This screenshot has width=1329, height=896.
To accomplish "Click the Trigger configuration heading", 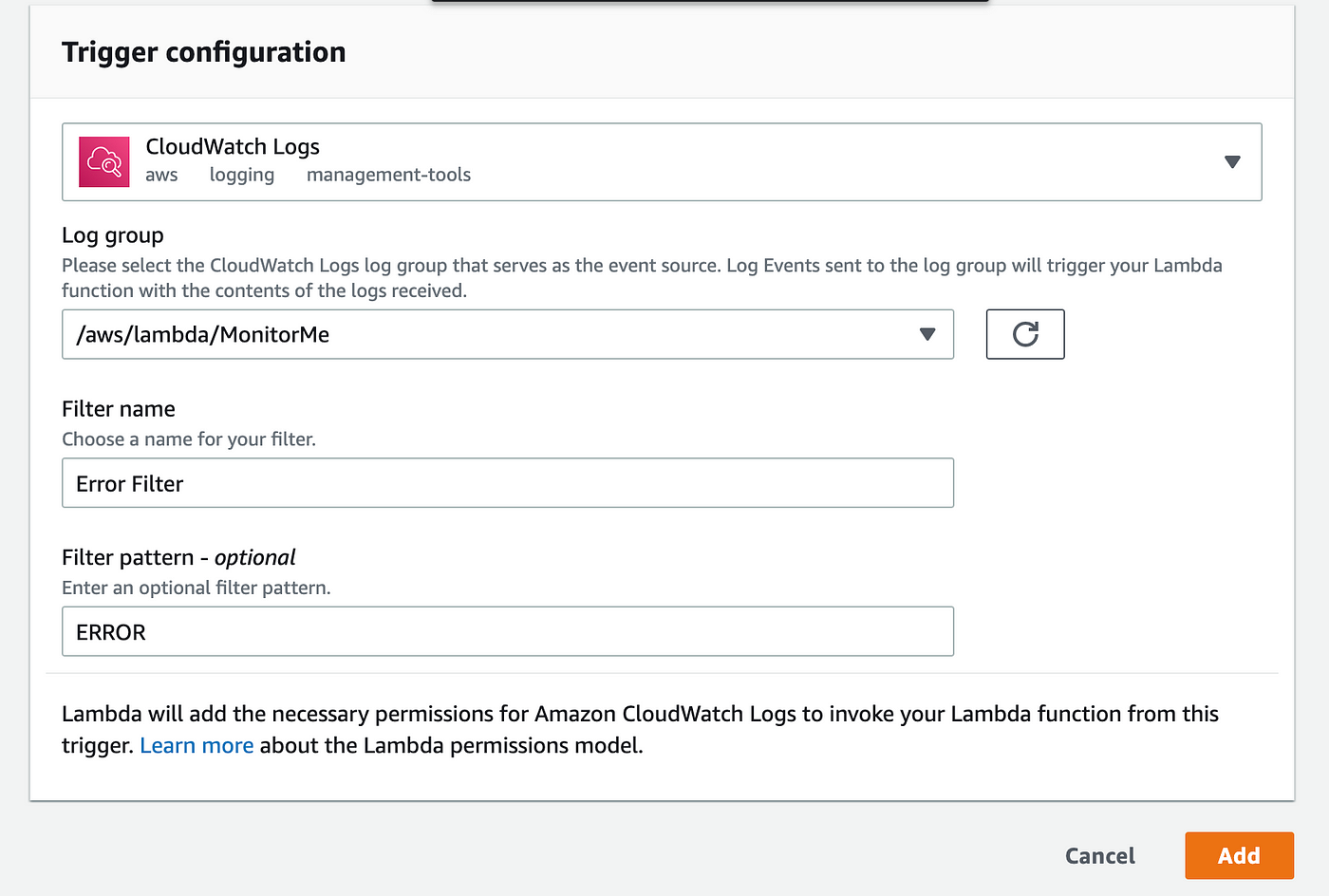I will [204, 52].
